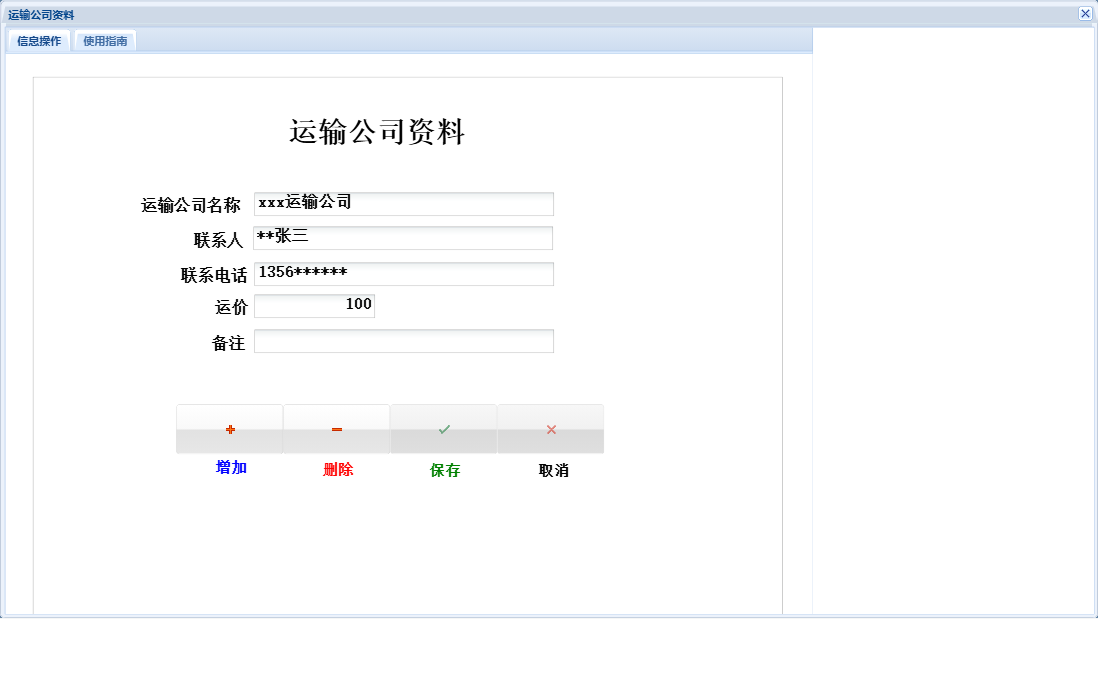Click the 取消 text label
This screenshot has height=687, width=1098.
(x=551, y=470)
